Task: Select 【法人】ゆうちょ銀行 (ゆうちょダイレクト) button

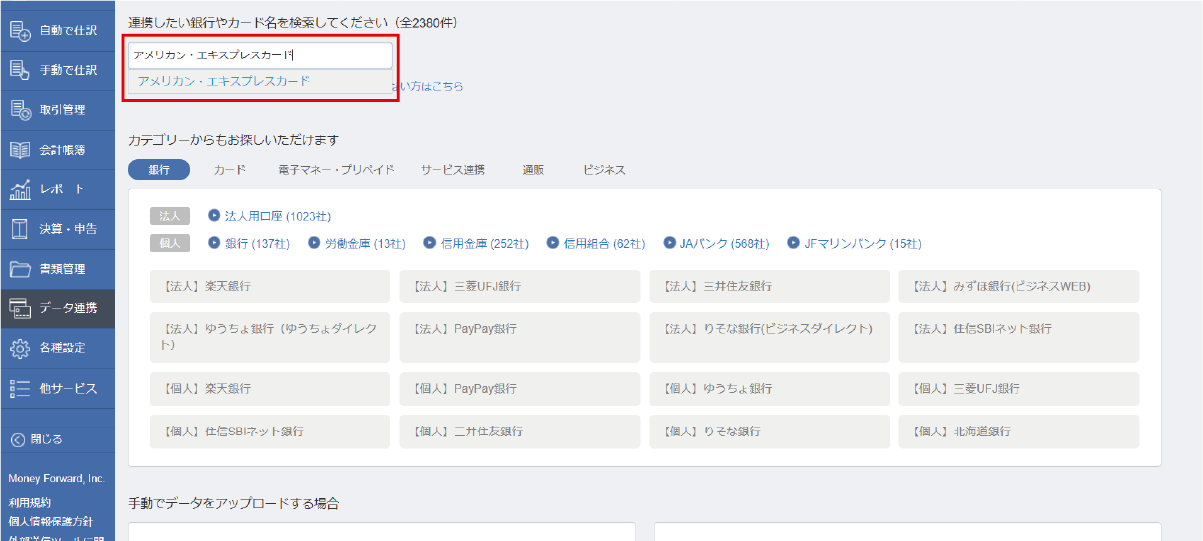Action: (270, 337)
